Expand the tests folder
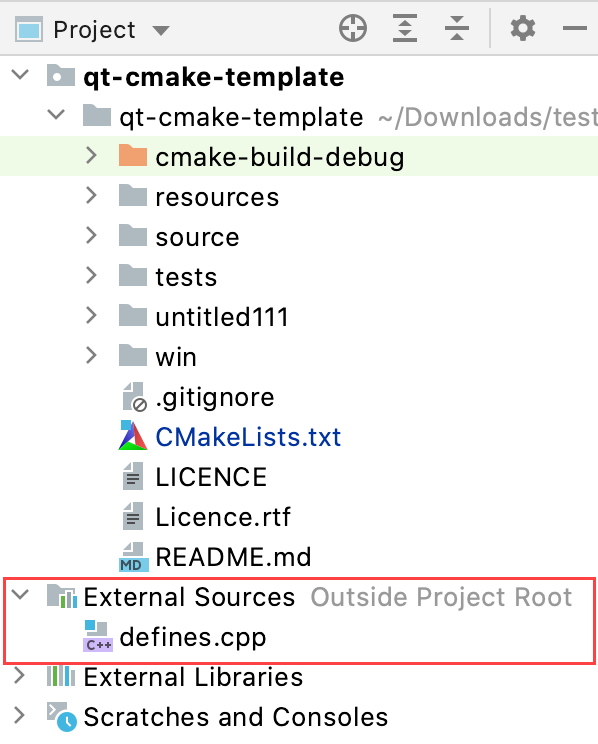Screen dimensions: 598x744 point(92,275)
